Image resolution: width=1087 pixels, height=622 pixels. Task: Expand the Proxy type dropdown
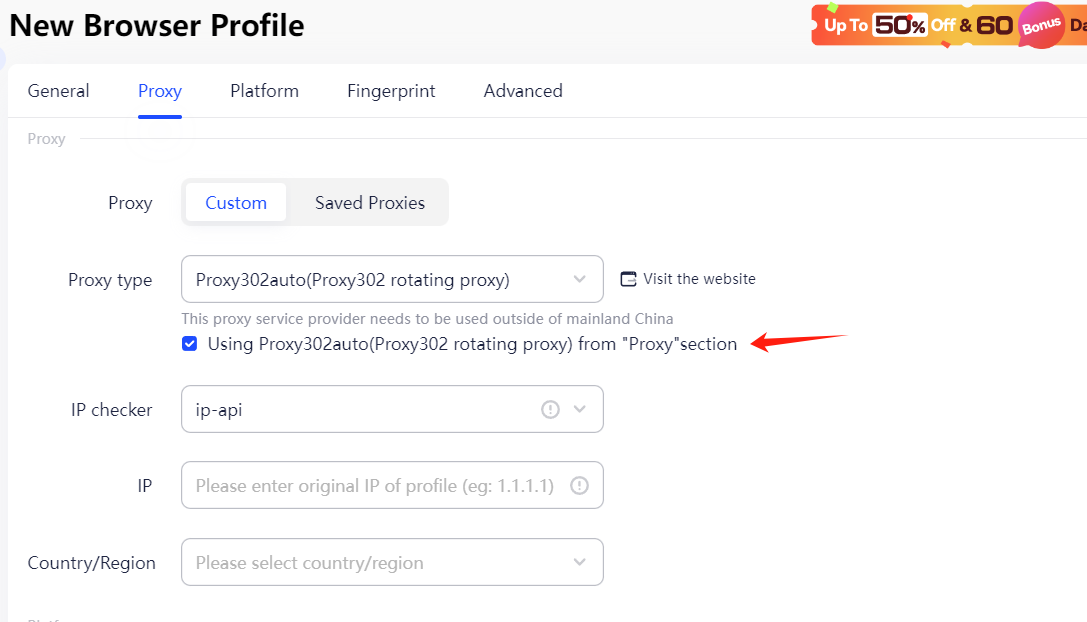pyautogui.click(x=580, y=279)
